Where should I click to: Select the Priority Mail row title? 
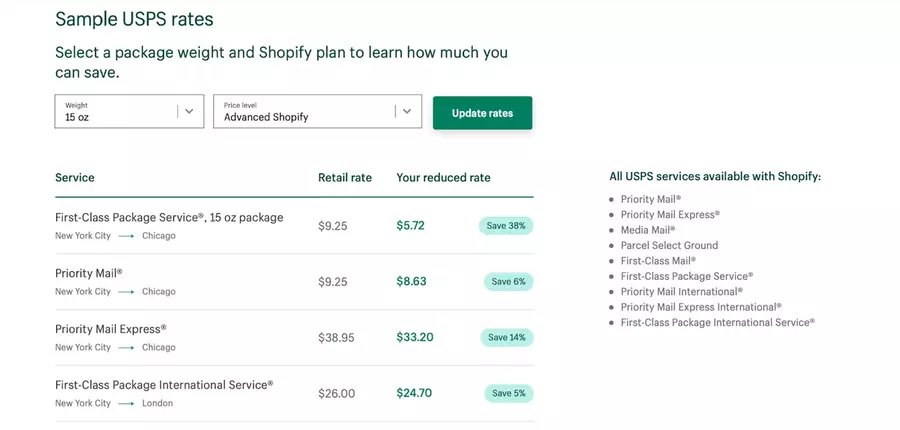89,273
